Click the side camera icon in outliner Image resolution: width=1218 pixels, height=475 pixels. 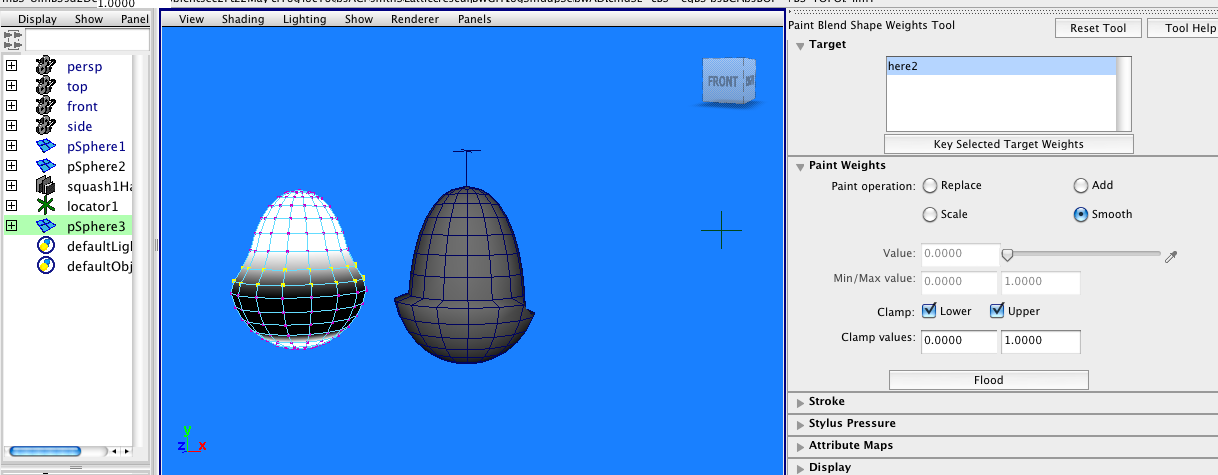(45, 126)
